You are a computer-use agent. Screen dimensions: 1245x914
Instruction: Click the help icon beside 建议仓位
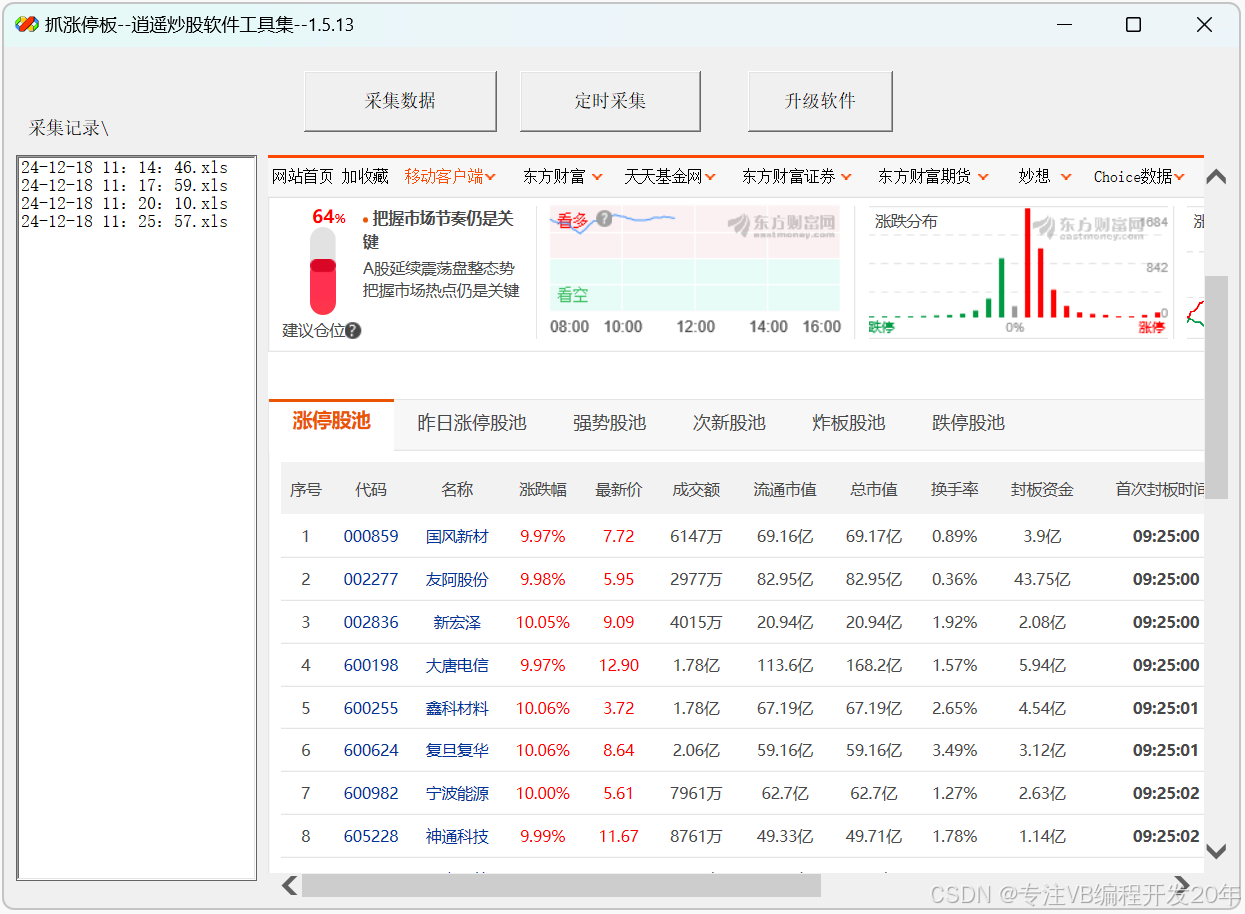pyautogui.click(x=353, y=331)
